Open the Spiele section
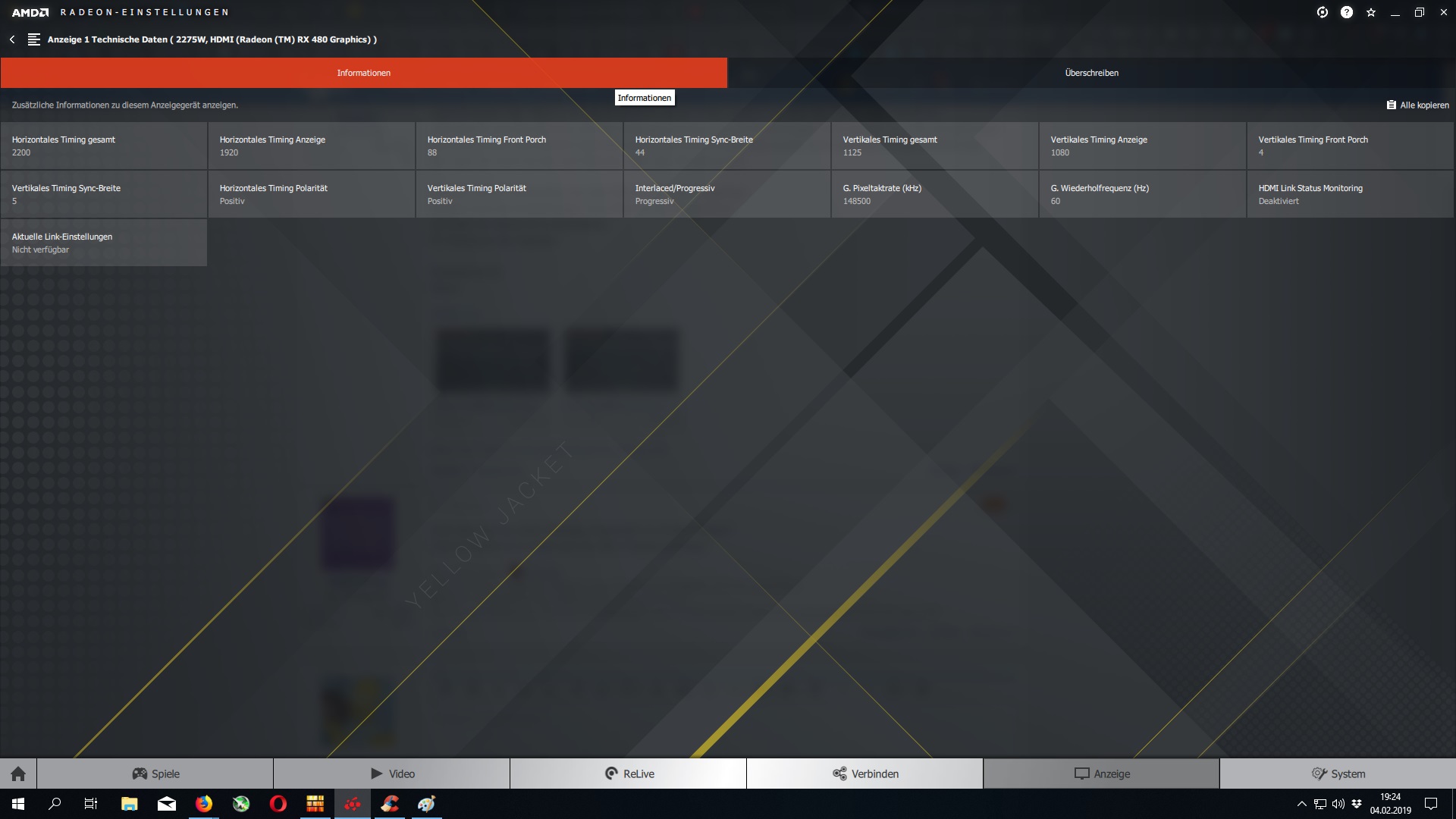 click(155, 773)
